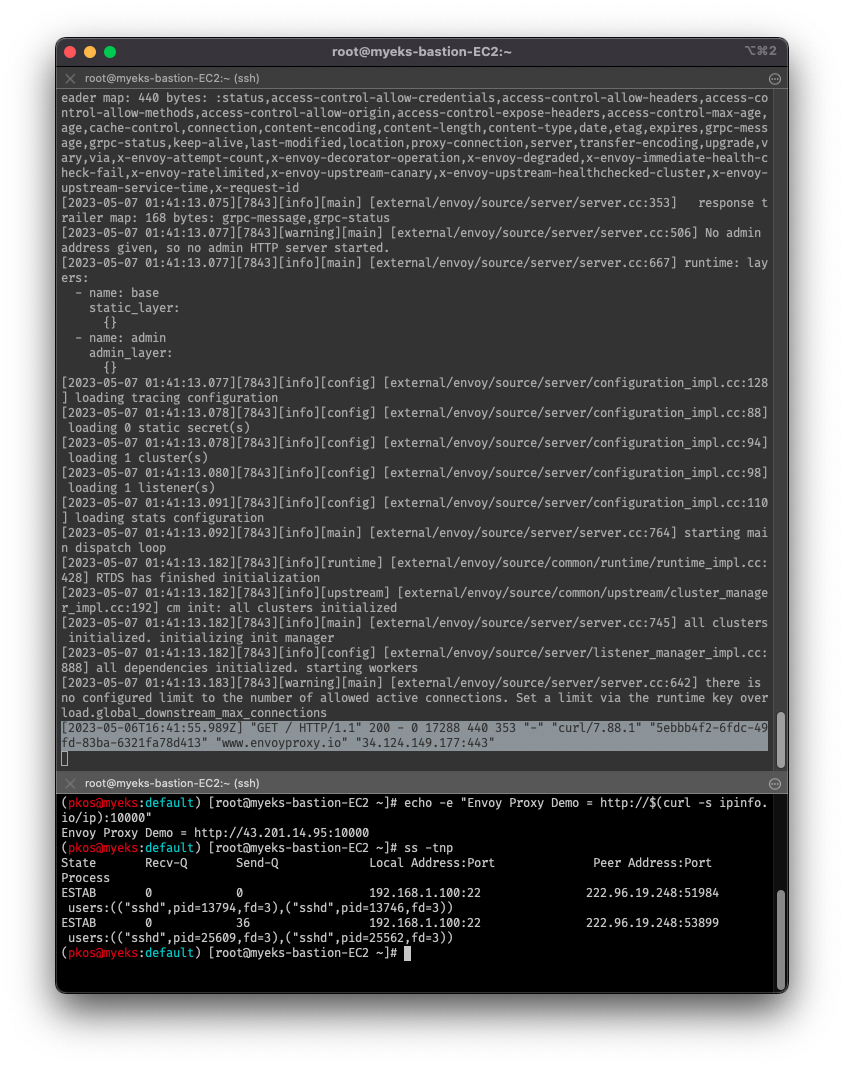Click 'RTDS has finished initialization' log text

[208, 578]
